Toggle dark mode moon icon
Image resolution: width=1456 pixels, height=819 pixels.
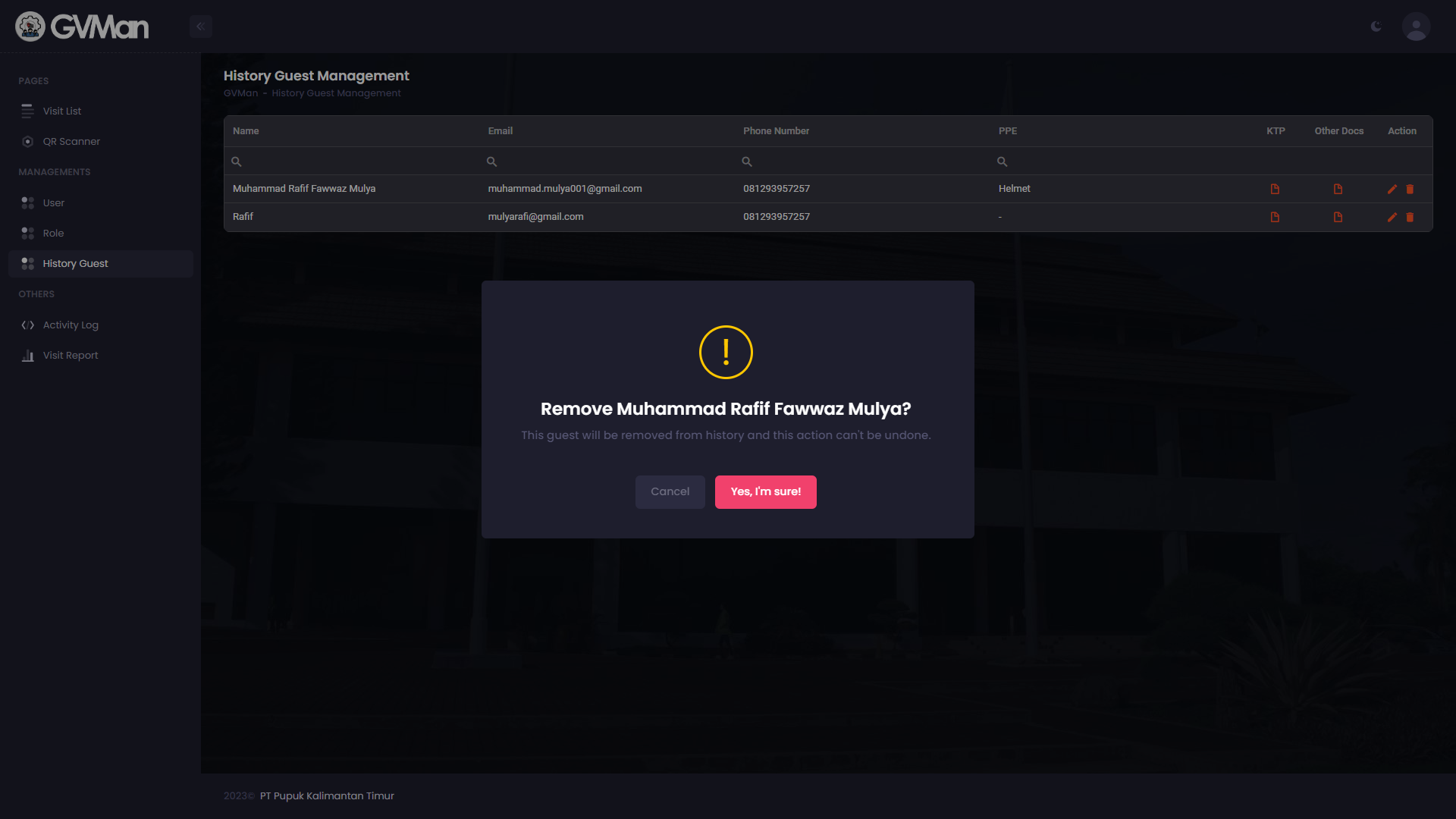click(x=1376, y=27)
